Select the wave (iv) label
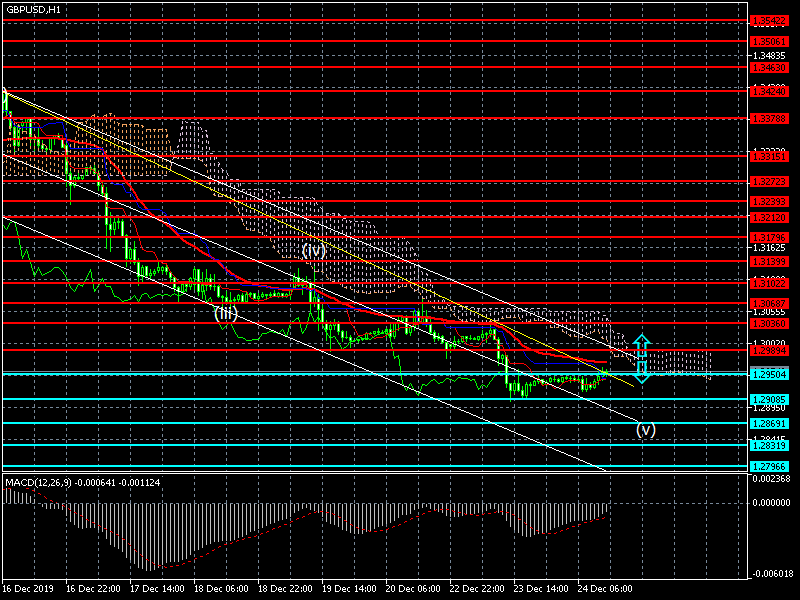Image resolution: width=800 pixels, height=600 pixels. coord(313,251)
